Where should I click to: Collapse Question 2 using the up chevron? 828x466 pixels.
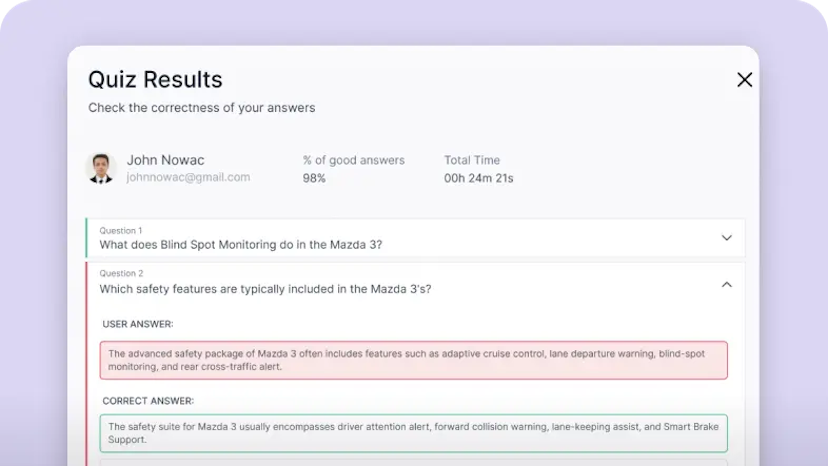726,285
